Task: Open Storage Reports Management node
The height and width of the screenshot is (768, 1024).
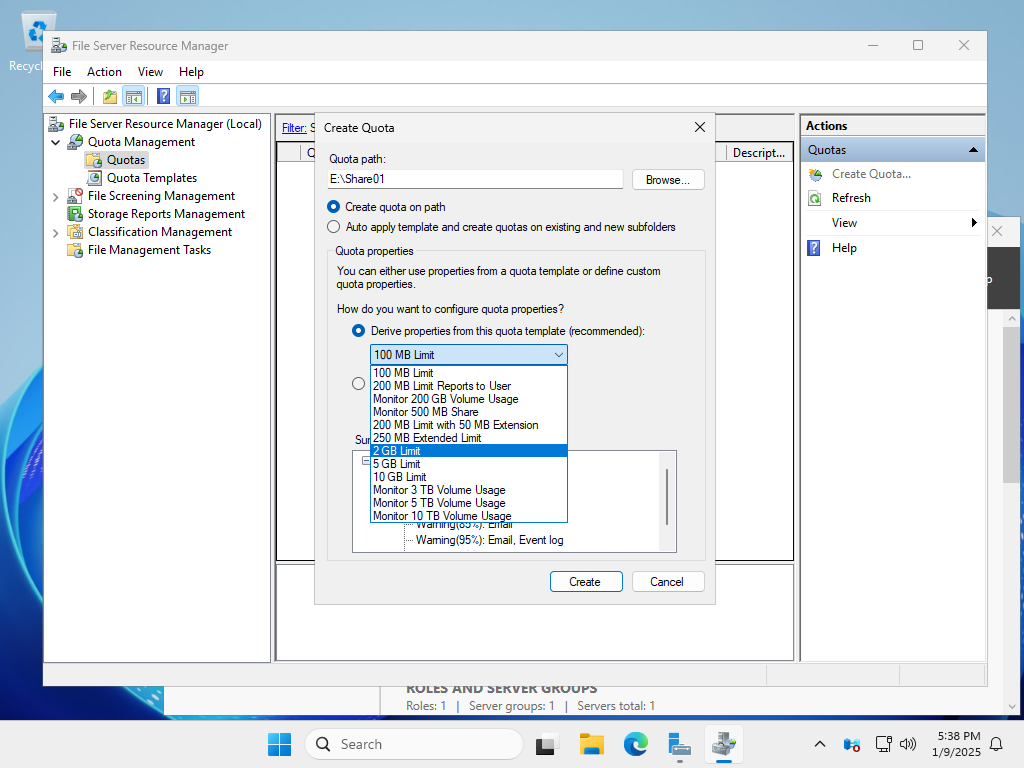Action: point(166,214)
